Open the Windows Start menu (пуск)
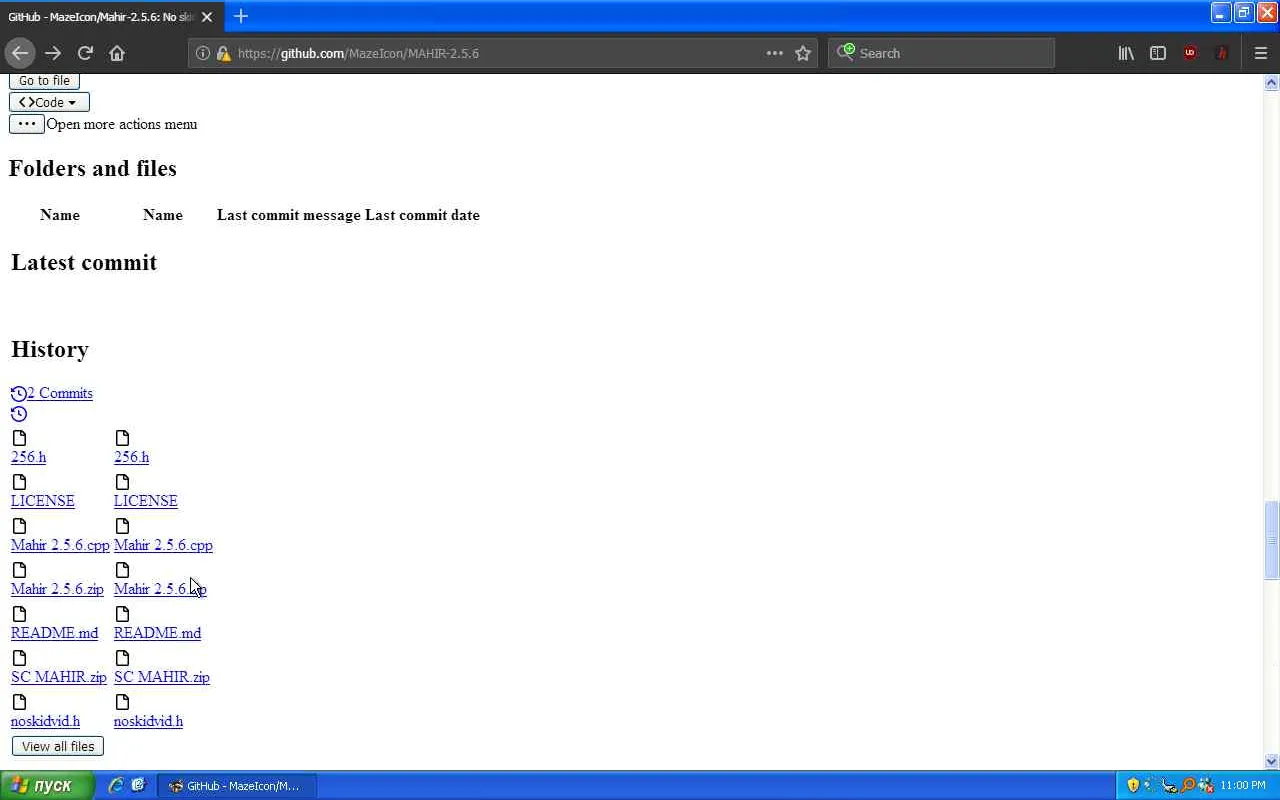The height and width of the screenshot is (800, 1280). pos(47,785)
